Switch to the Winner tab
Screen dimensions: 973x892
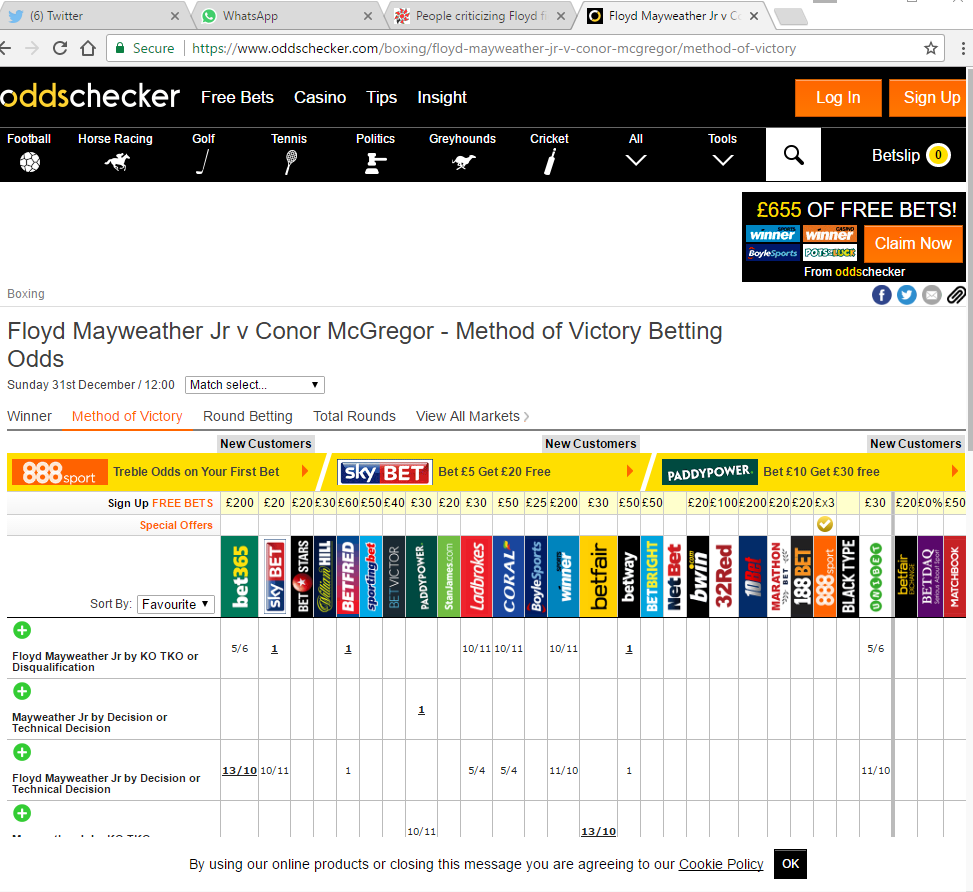coord(29,417)
